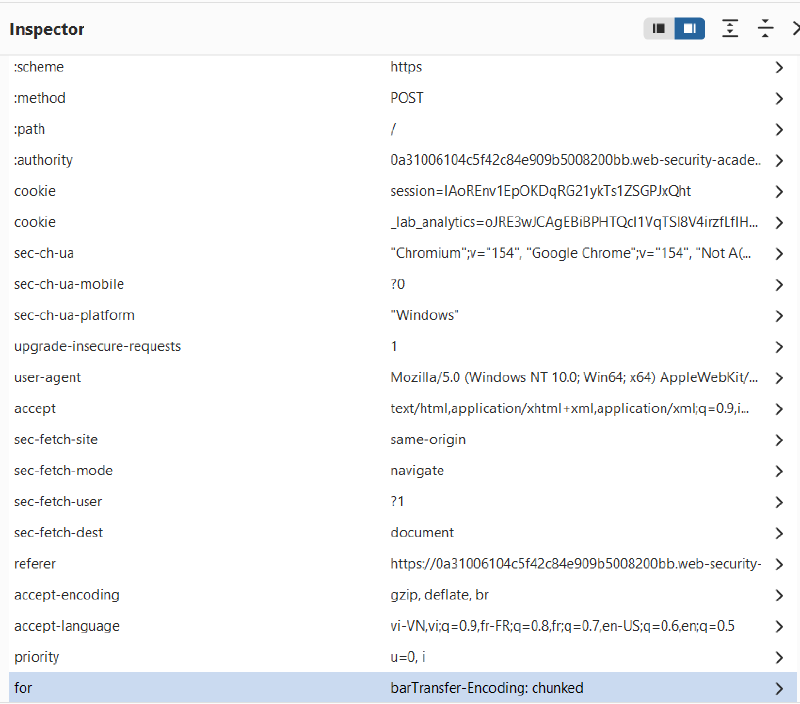Select the 'navigate' value
Screen dimensions: 800x704
(417, 471)
